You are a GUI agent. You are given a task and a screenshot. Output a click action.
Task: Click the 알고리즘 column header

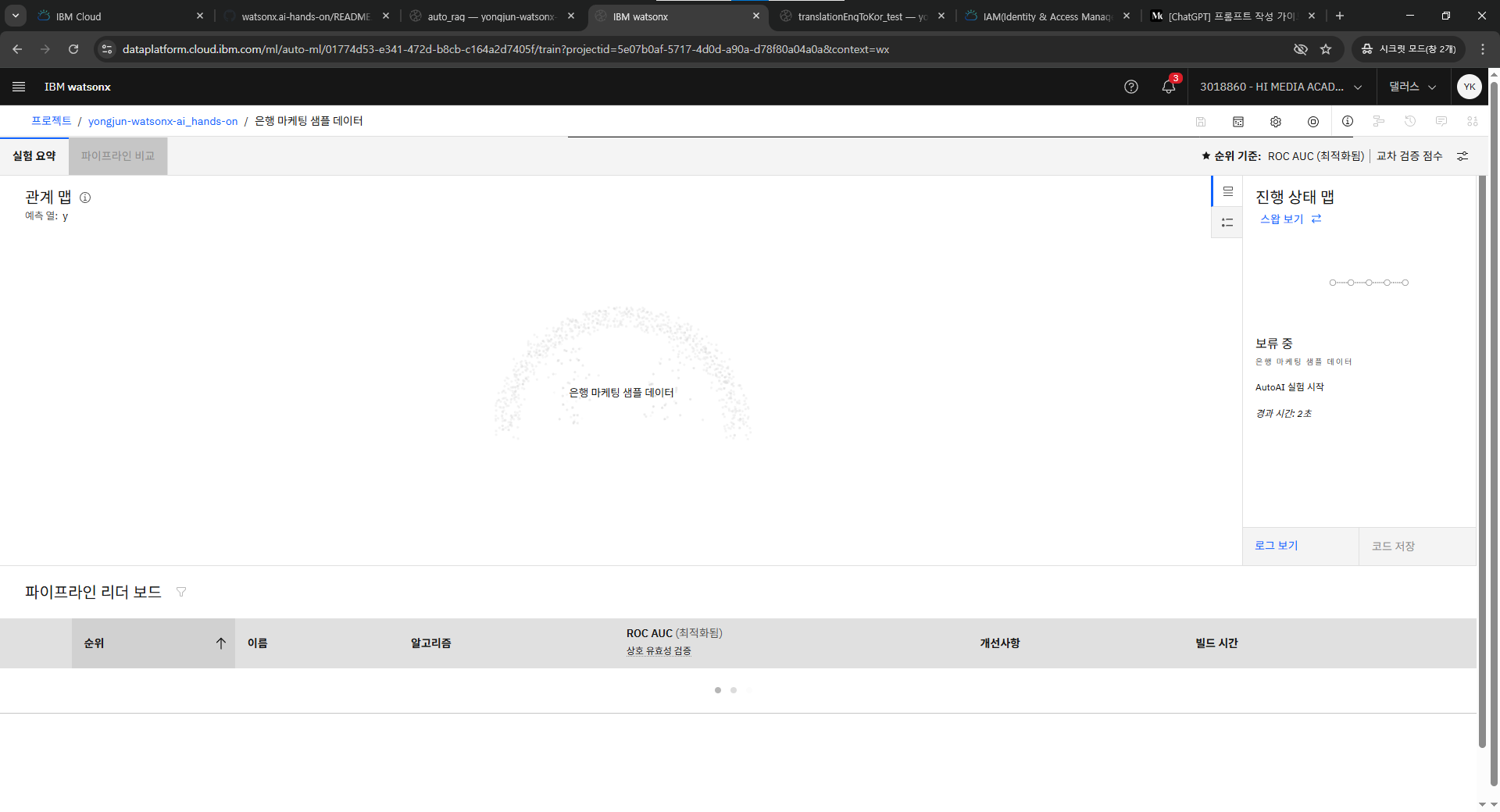(x=430, y=643)
